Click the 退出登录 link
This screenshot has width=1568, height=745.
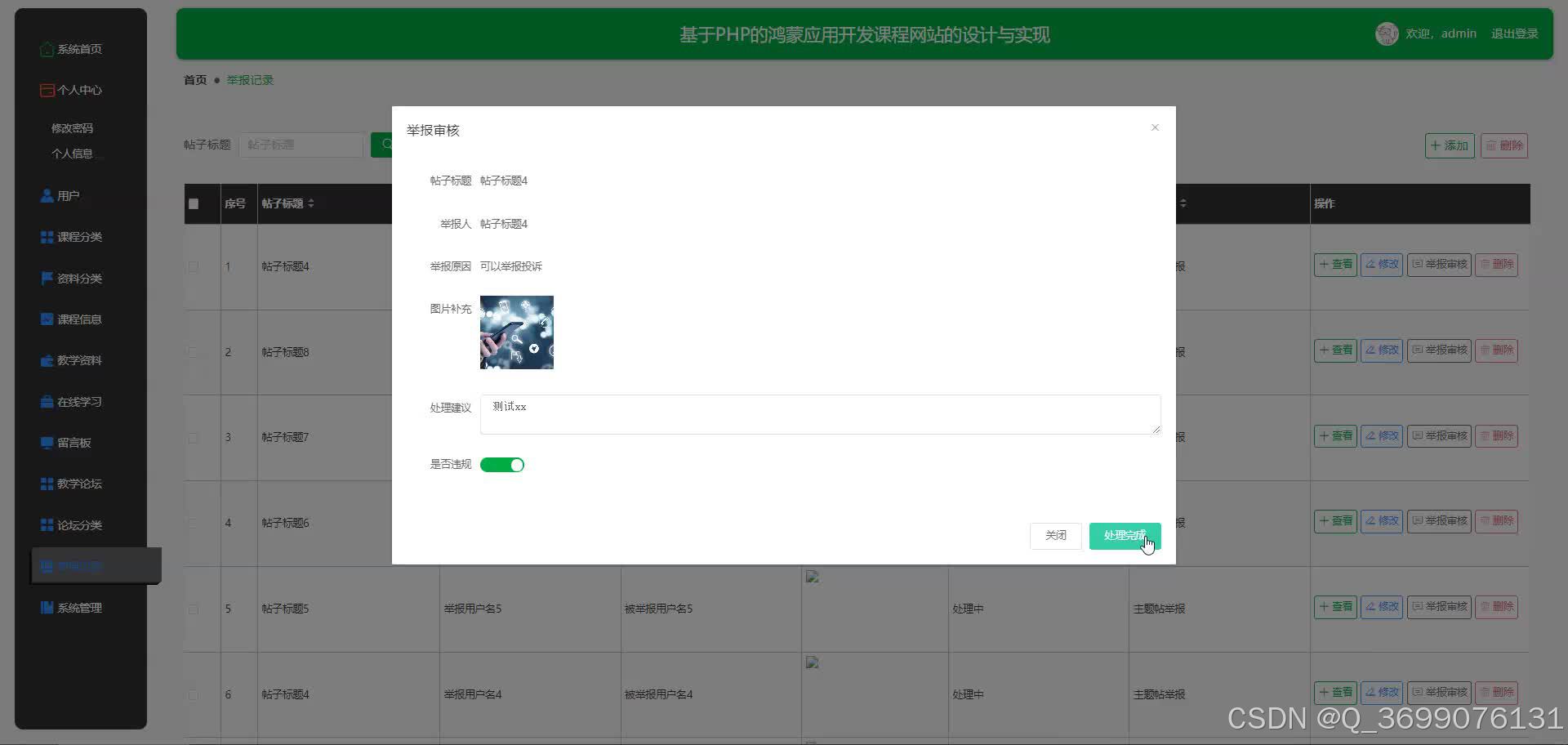[1514, 33]
